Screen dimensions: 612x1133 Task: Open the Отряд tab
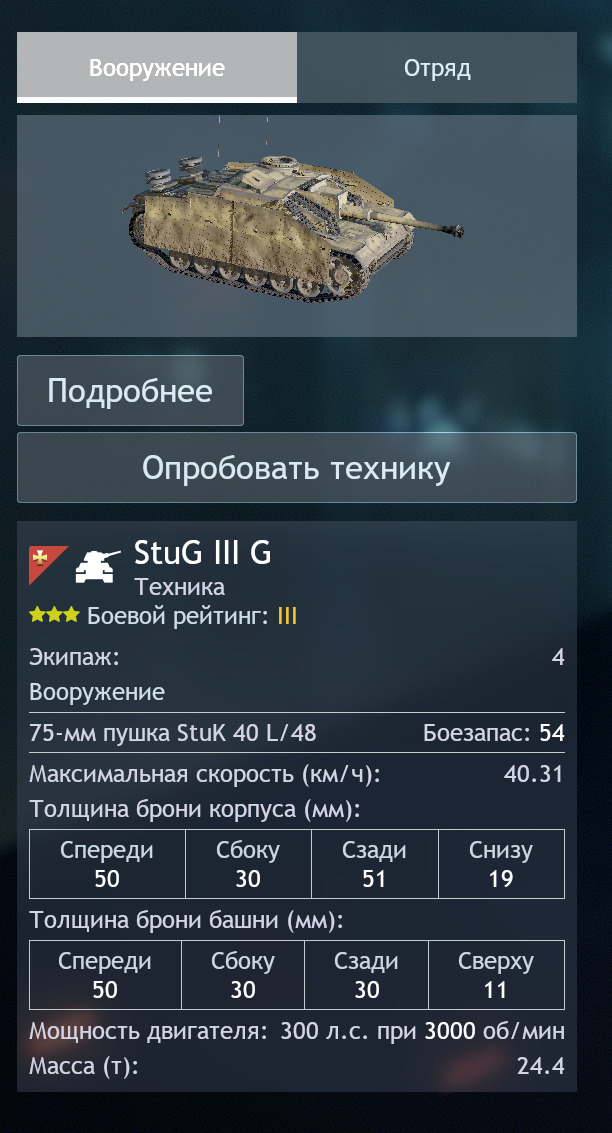pos(437,67)
